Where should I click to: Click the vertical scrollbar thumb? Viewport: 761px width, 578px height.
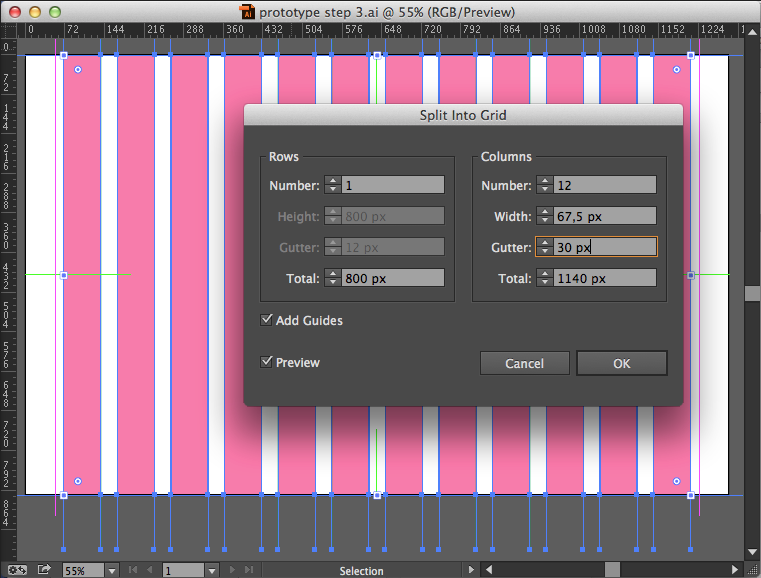point(751,294)
